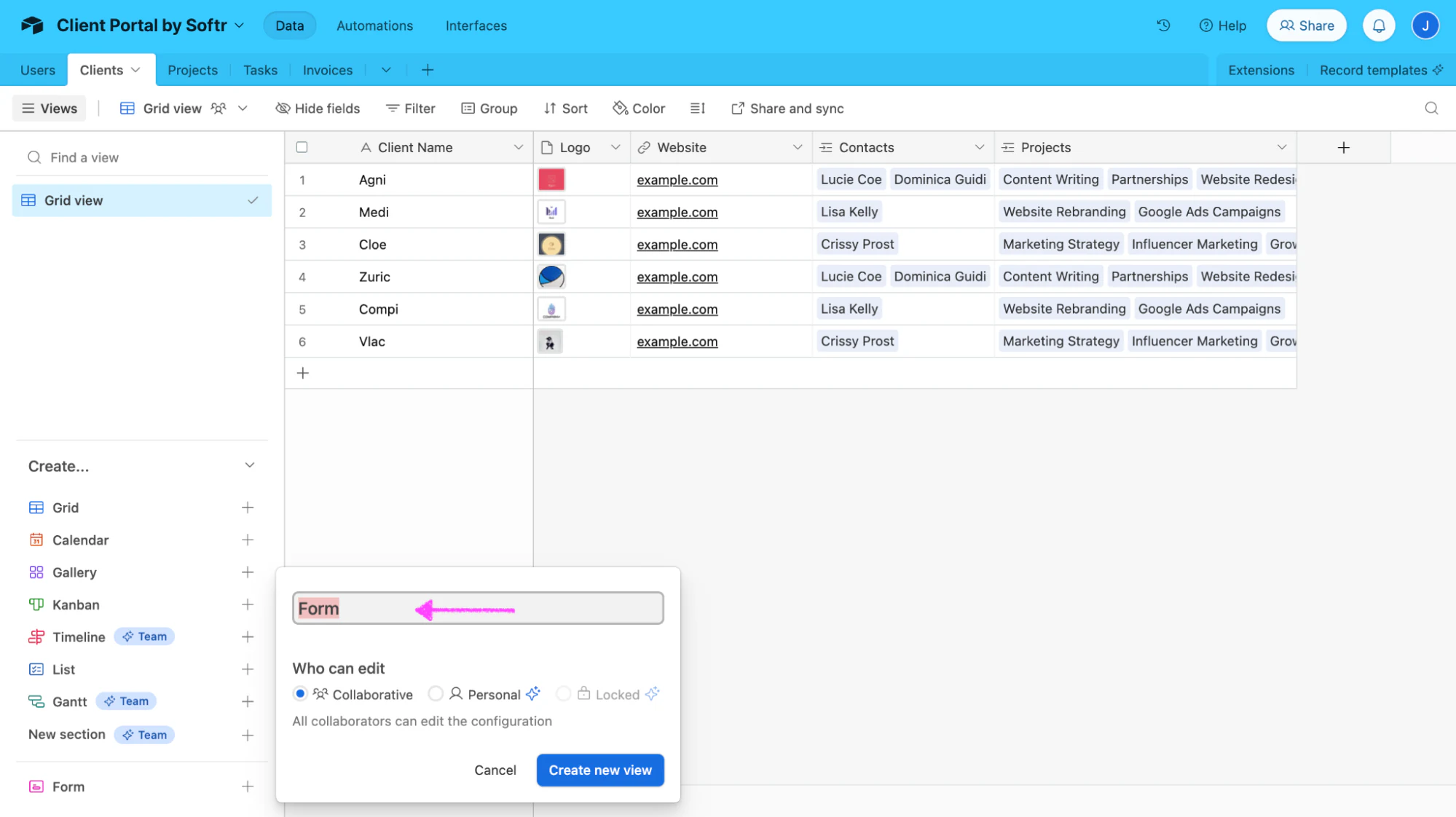Collapse the Create section chevron
This screenshot has height=817, width=1456.
pyautogui.click(x=250, y=465)
